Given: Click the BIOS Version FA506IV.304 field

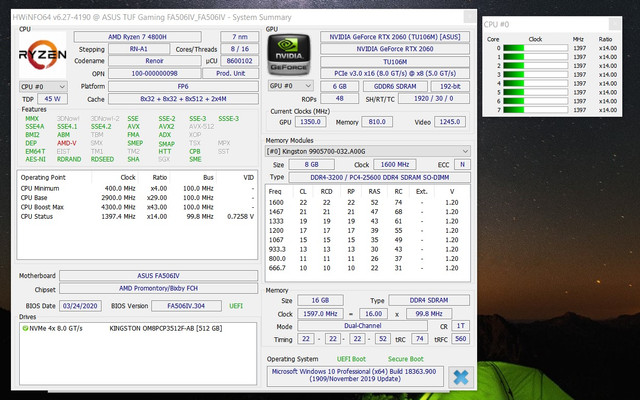Looking at the screenshot, I should pos(186,306).
